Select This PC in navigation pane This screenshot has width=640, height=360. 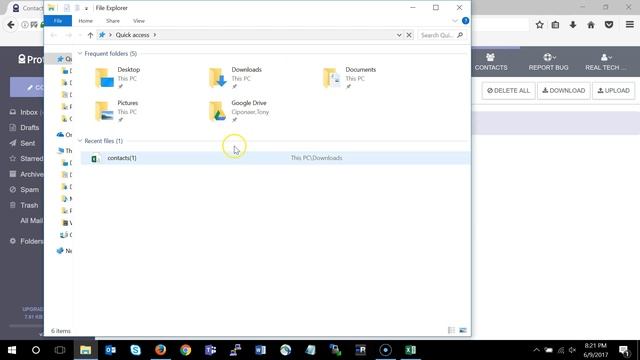[64, 151]
